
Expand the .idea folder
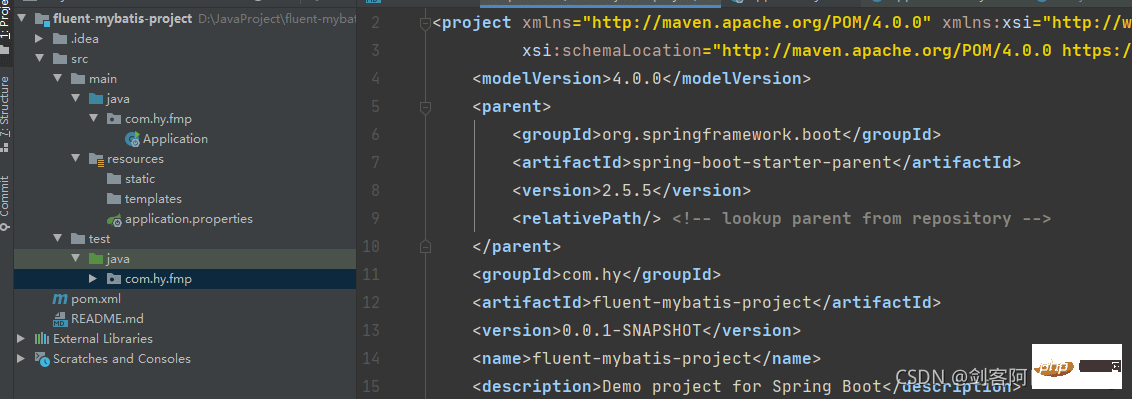tap(40, 39)
